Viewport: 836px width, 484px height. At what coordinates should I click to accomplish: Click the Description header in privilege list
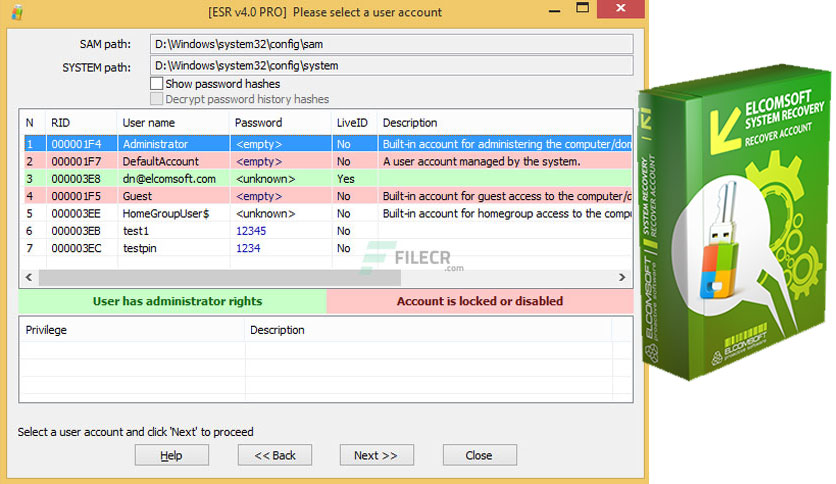click(277, 330)
